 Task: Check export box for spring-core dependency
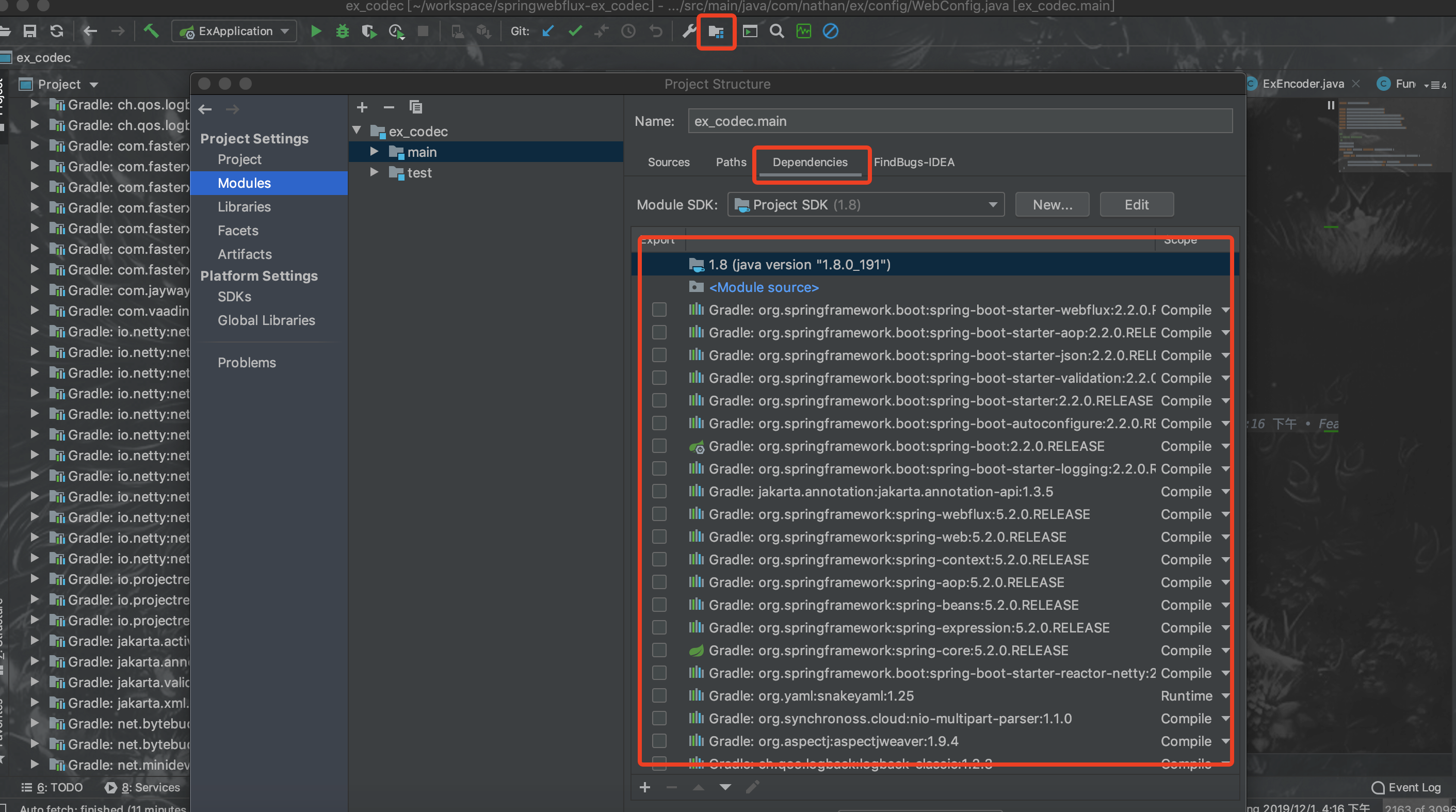659,651
